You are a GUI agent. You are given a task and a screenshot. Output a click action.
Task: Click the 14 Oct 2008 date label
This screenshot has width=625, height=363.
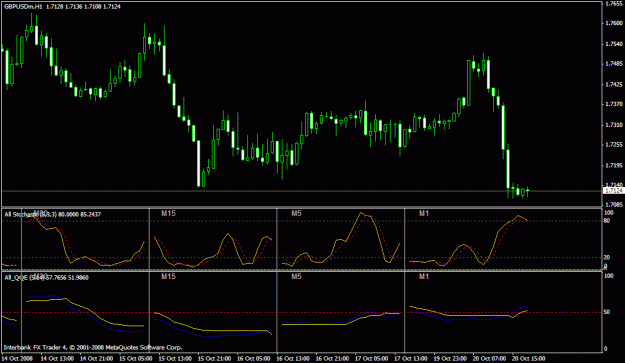17,358
